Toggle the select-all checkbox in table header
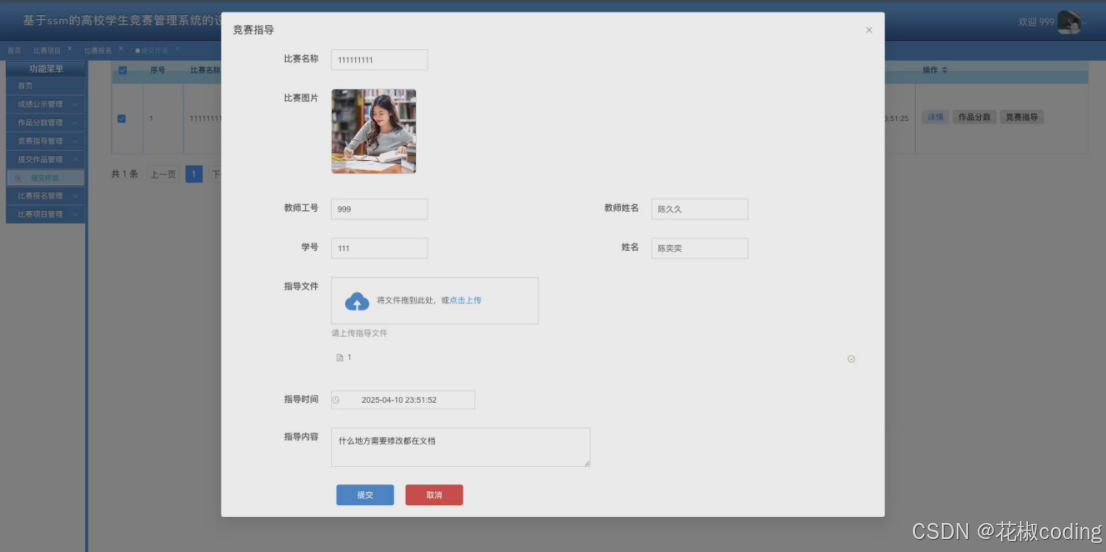 click(123, 70)
